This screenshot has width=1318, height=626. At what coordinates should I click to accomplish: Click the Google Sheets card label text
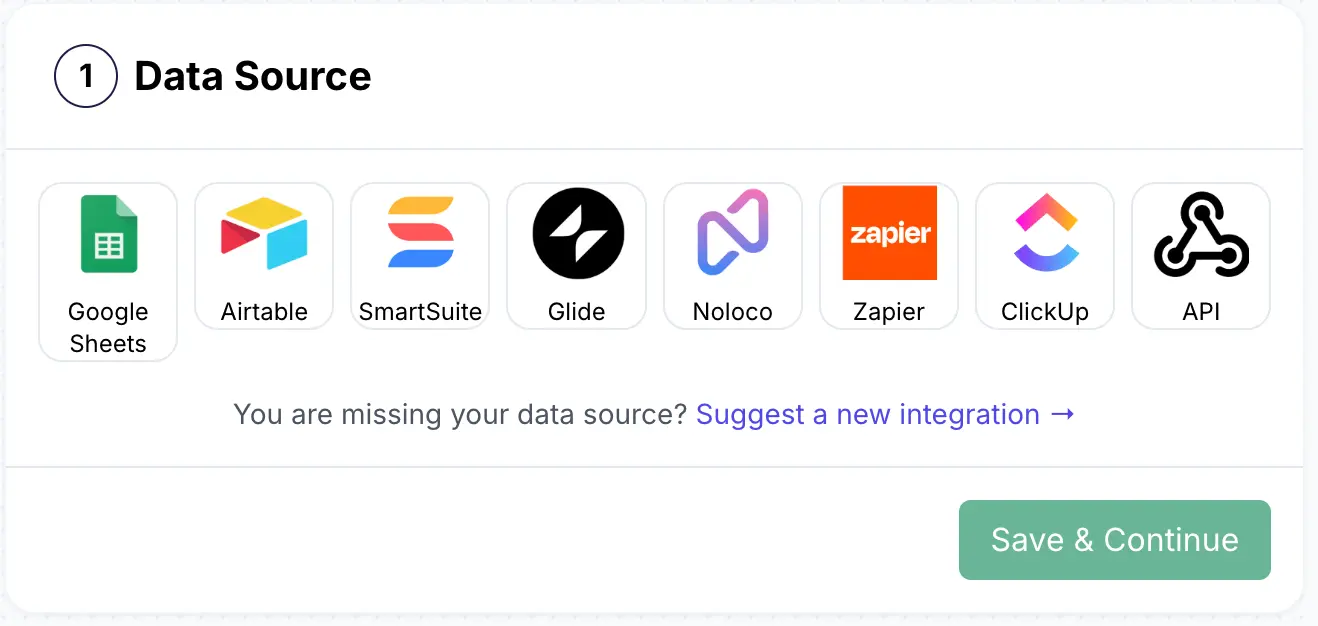107,327
